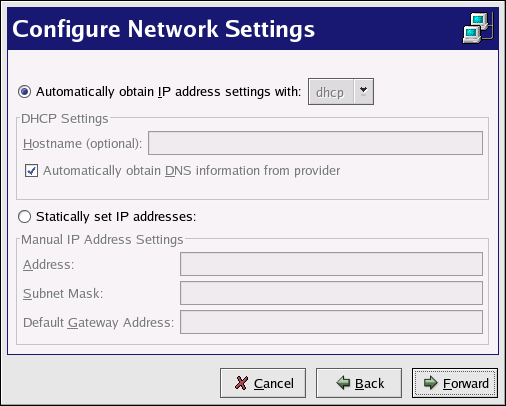Click the Configure Network Settings title

[x=163, y=29]
